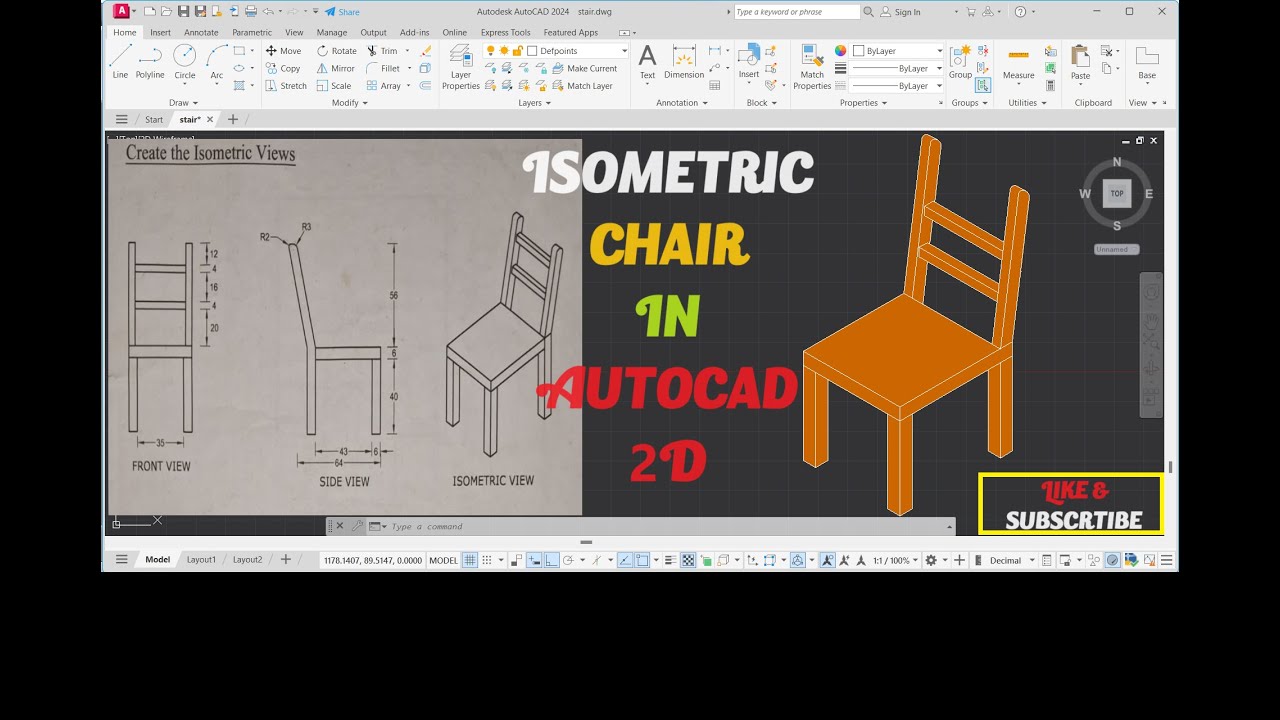Switch to the Start file tab
The height and width of the screenshot is (720, 1280).
(x=154, y=120)
